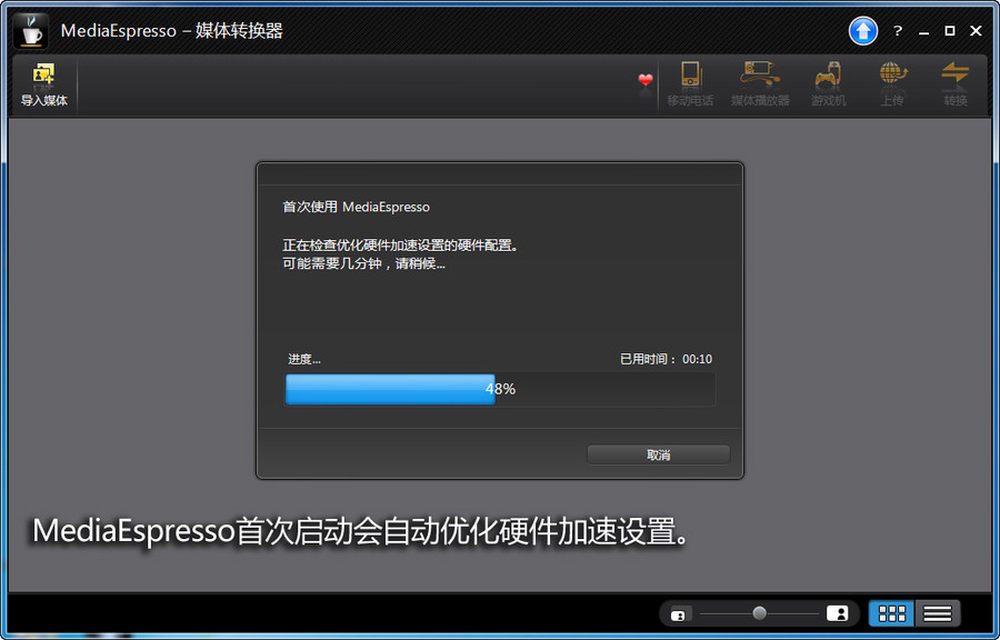The image size is (1000, 640).
Task: Click the 转换 convert arrows icon
Action: [x=955, y=84]
